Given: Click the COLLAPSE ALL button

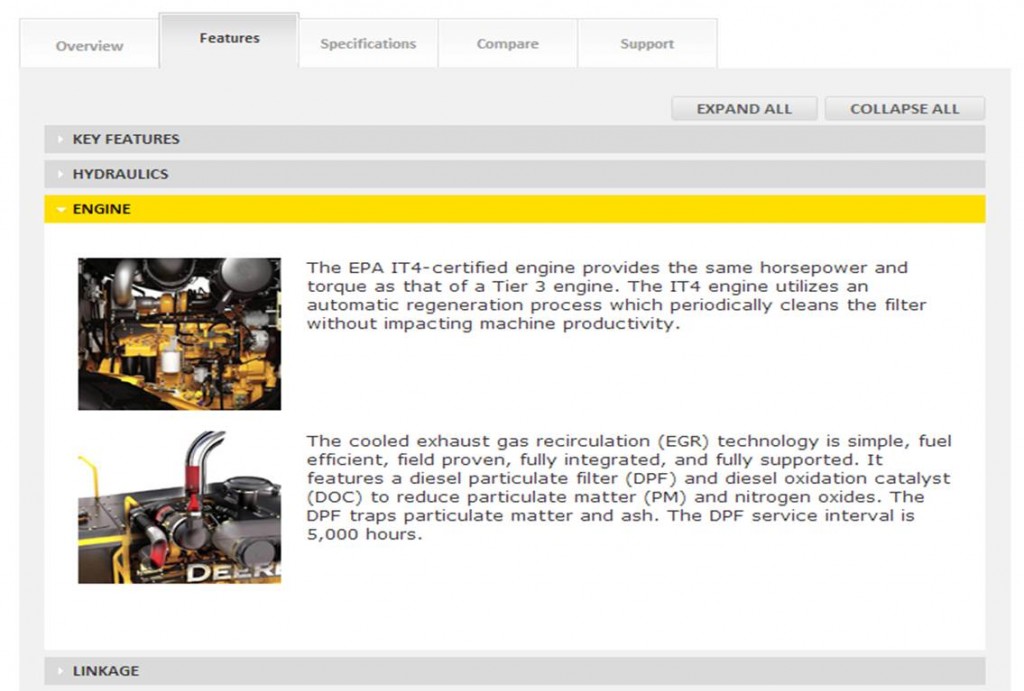Looking at the screenshot, I should [904, 108].
